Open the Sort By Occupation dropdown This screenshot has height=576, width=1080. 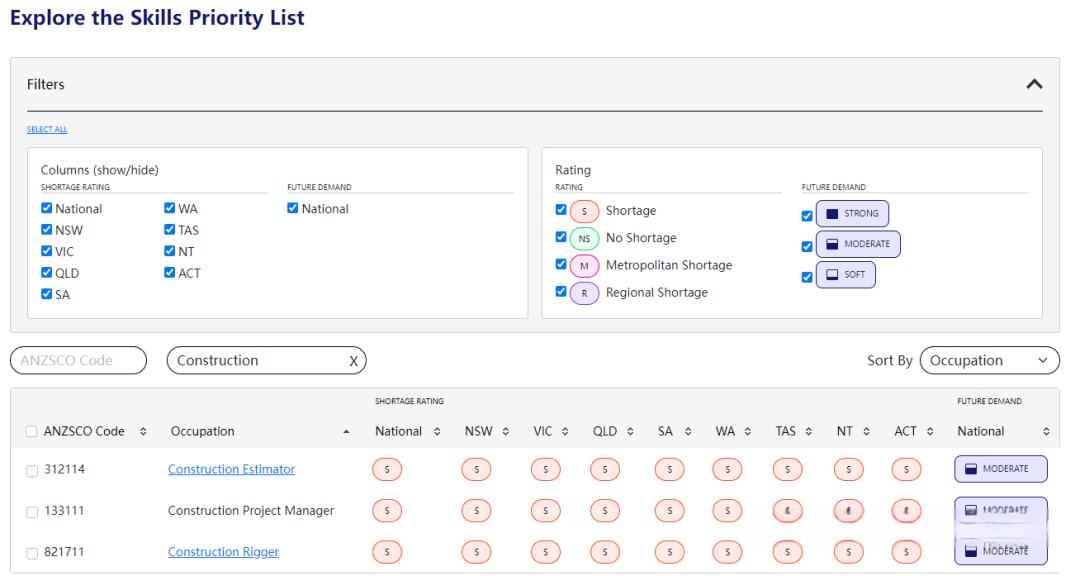click(989, 361)
